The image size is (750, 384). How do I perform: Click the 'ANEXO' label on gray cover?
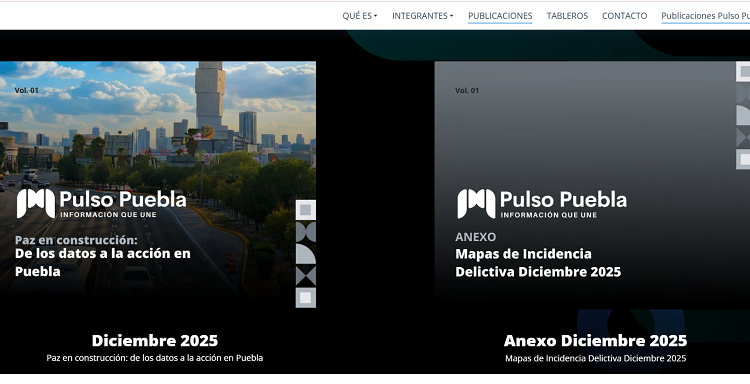coord(475,237)
